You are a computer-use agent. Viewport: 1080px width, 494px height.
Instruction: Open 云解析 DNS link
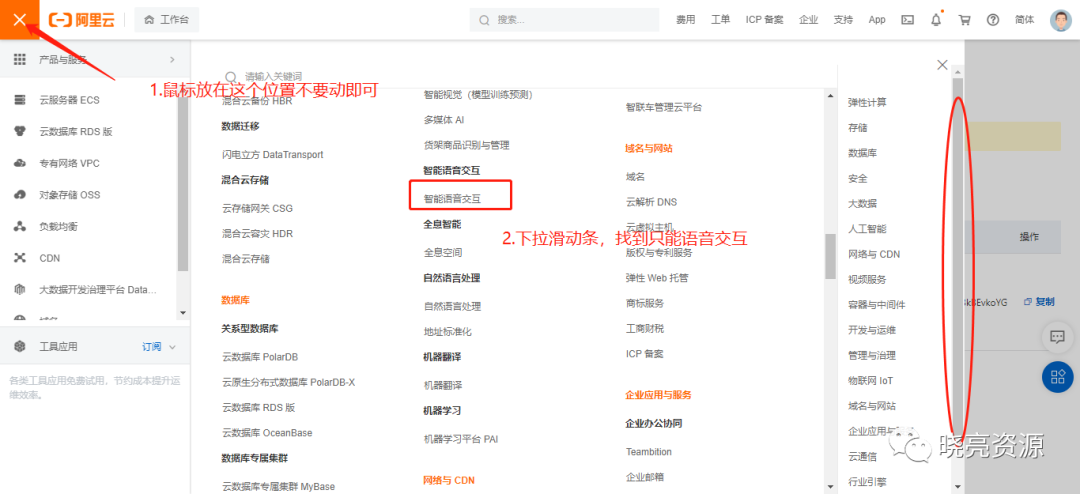pyautogui.click(x=652, y=202)
